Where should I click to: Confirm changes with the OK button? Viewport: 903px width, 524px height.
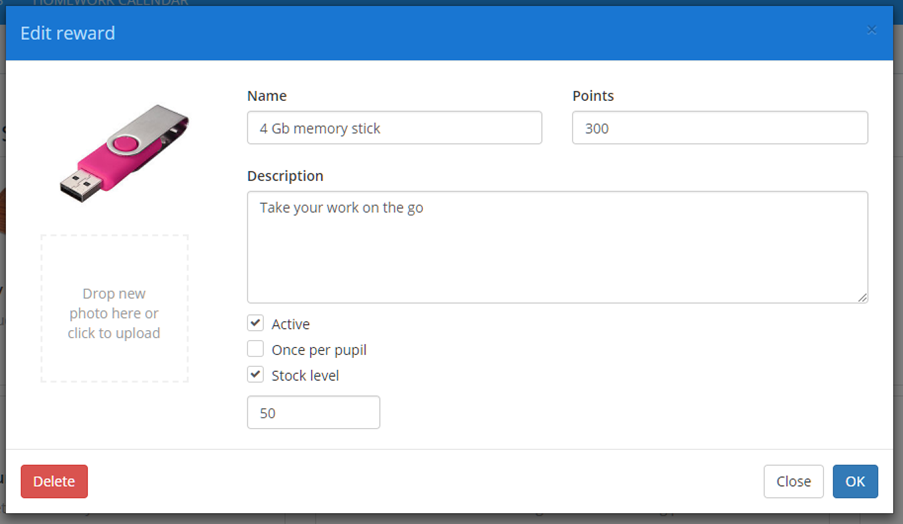point(855,481)
